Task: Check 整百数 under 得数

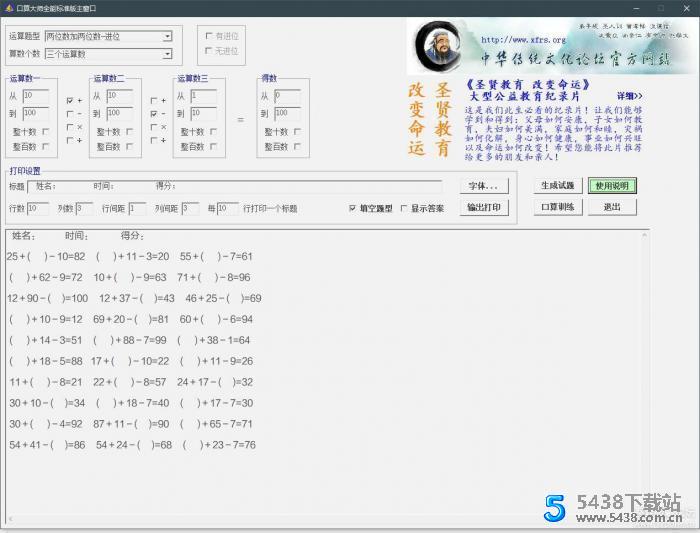Action: pos(297,146)
